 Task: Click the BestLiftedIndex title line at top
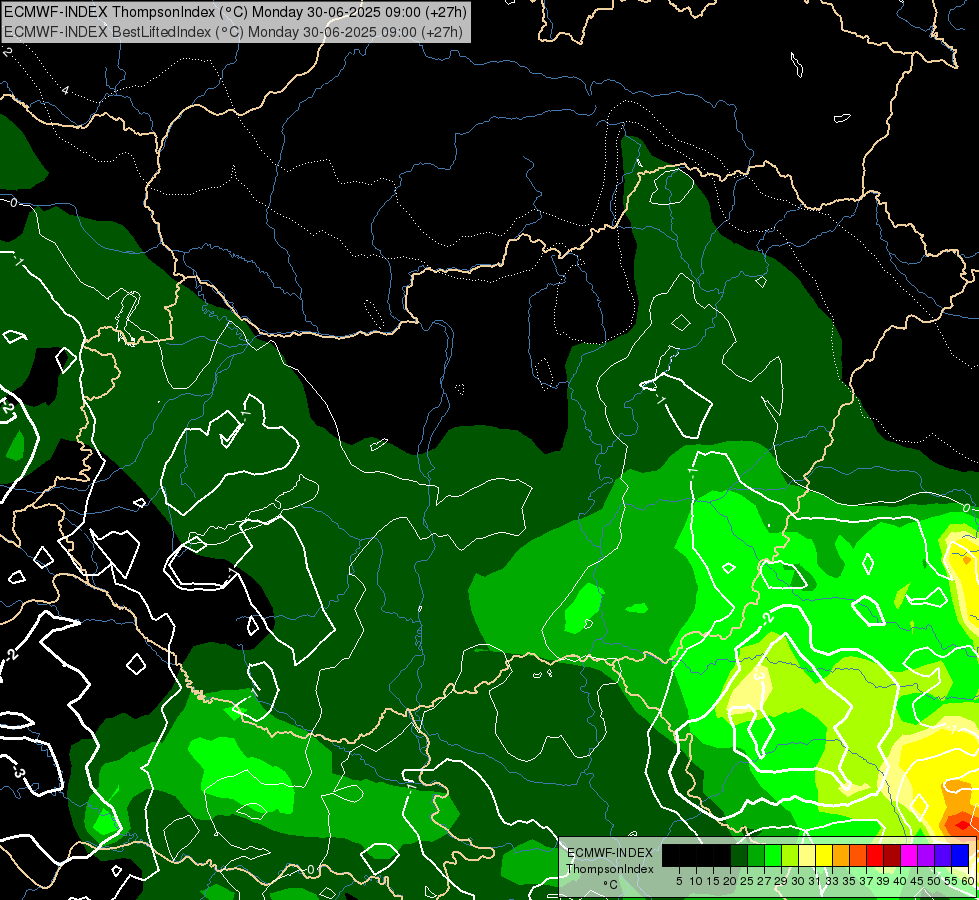tap(233, 32)
